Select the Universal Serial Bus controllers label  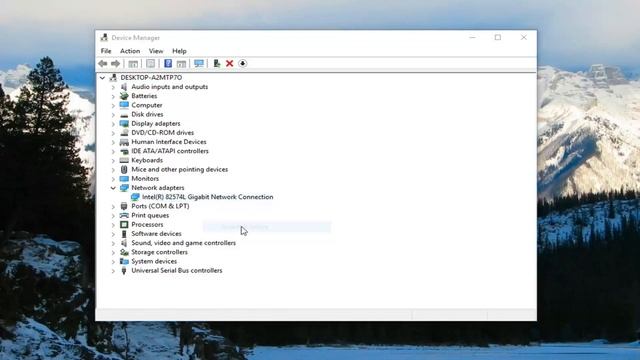[177, 270]
